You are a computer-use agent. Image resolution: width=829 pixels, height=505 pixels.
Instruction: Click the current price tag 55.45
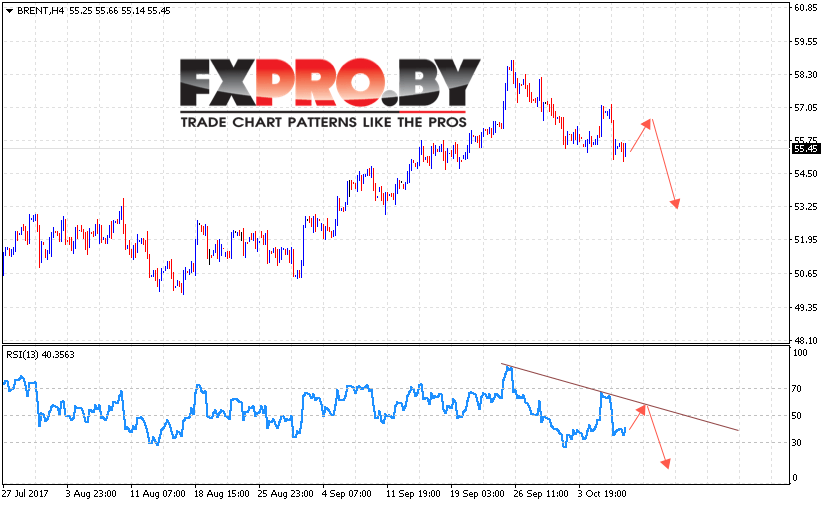(x=806, y=149)
